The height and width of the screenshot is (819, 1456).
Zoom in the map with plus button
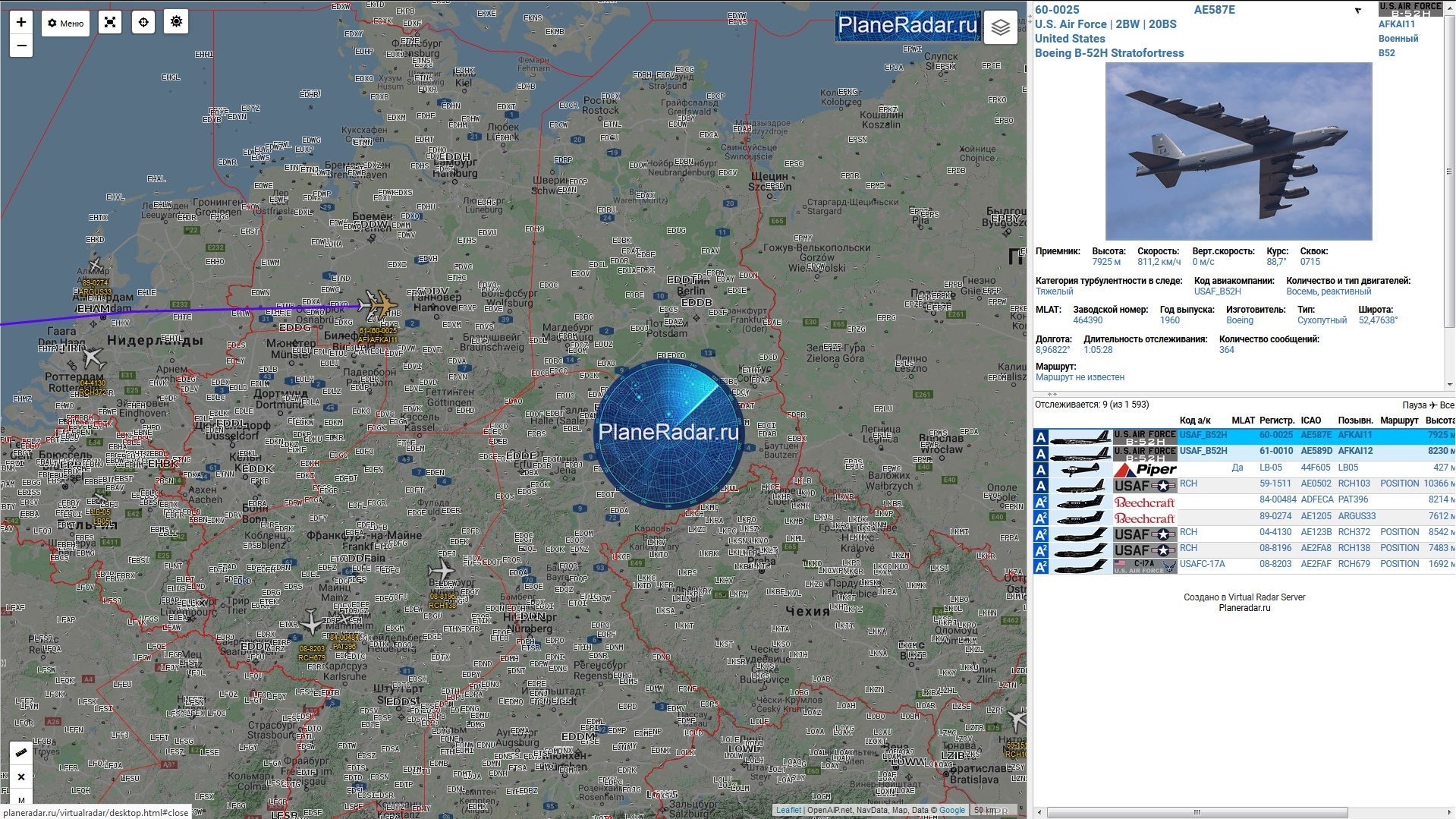21,22
